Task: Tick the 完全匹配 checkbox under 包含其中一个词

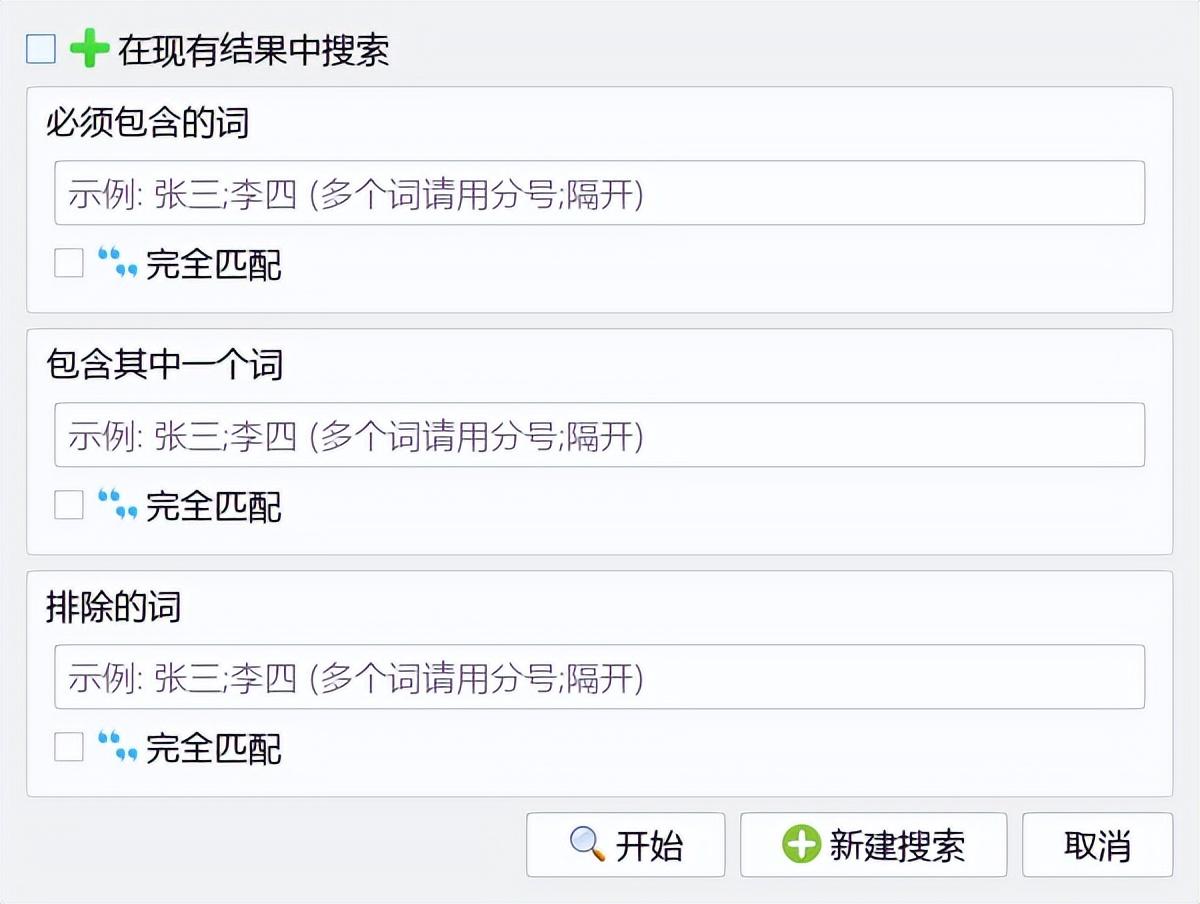Action: (69, 505)
